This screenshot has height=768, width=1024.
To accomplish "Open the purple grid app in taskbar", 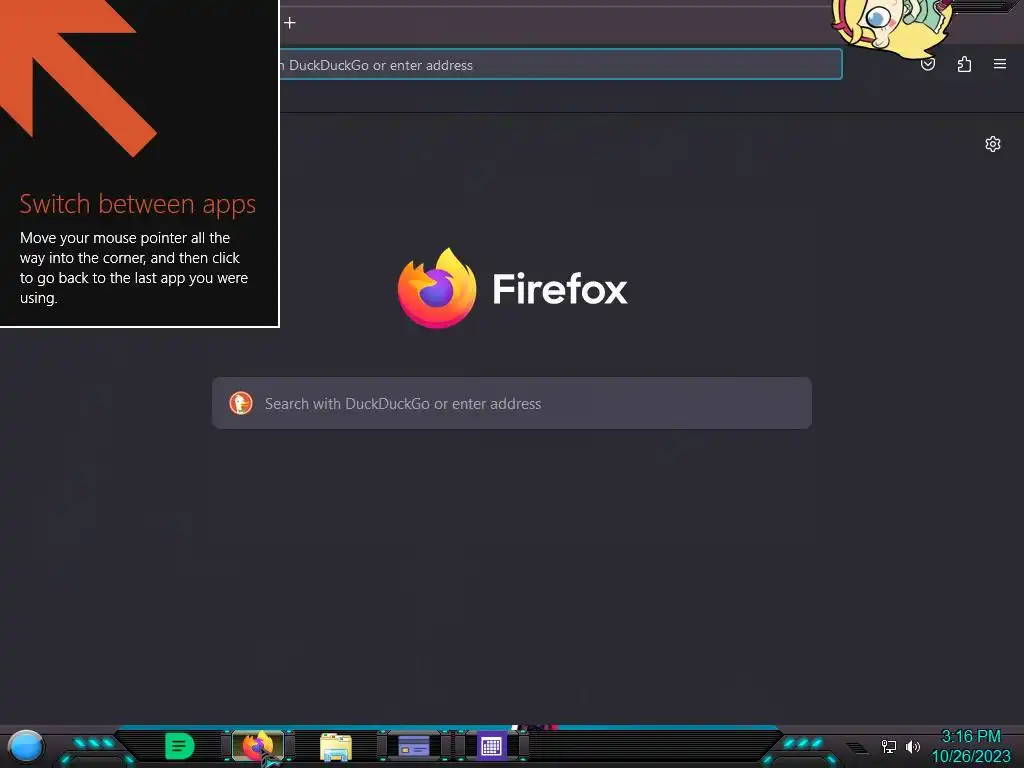I will tap(491, 746).
